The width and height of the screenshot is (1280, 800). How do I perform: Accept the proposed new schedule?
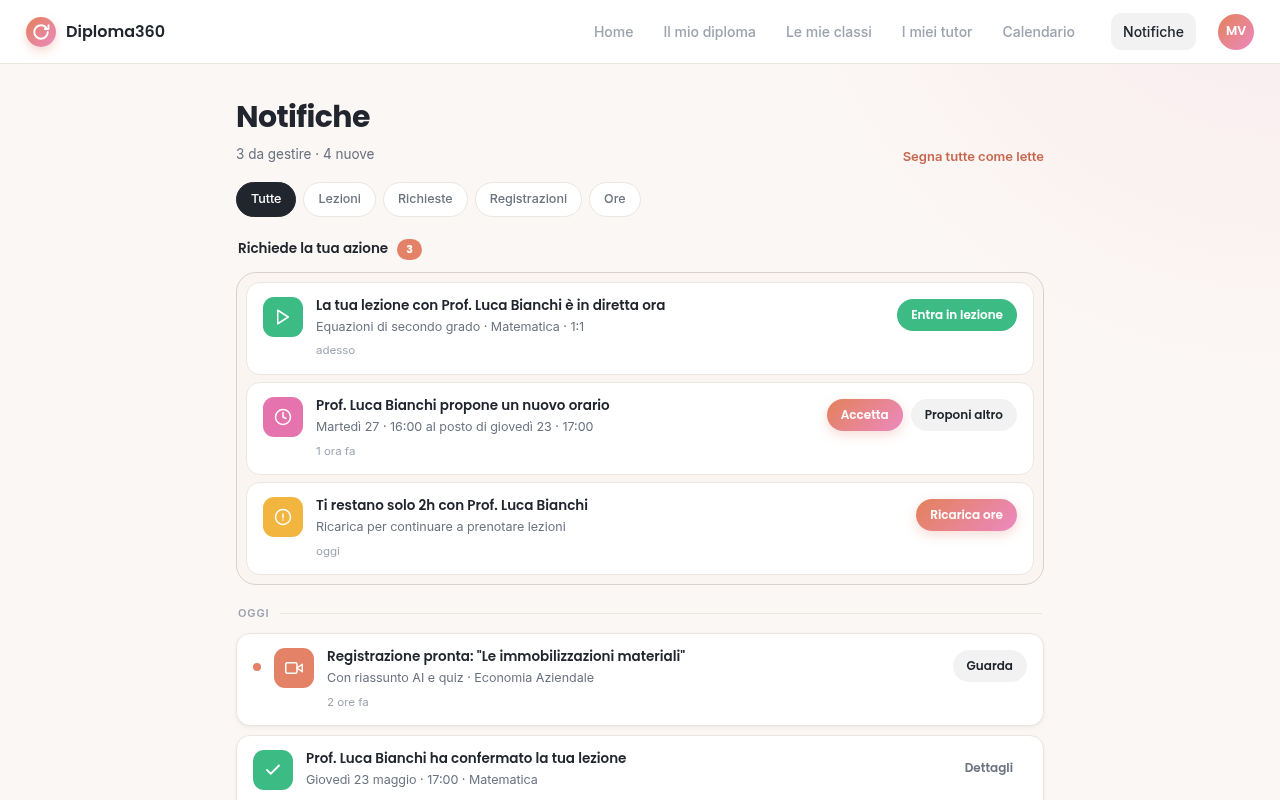(865, 415)
